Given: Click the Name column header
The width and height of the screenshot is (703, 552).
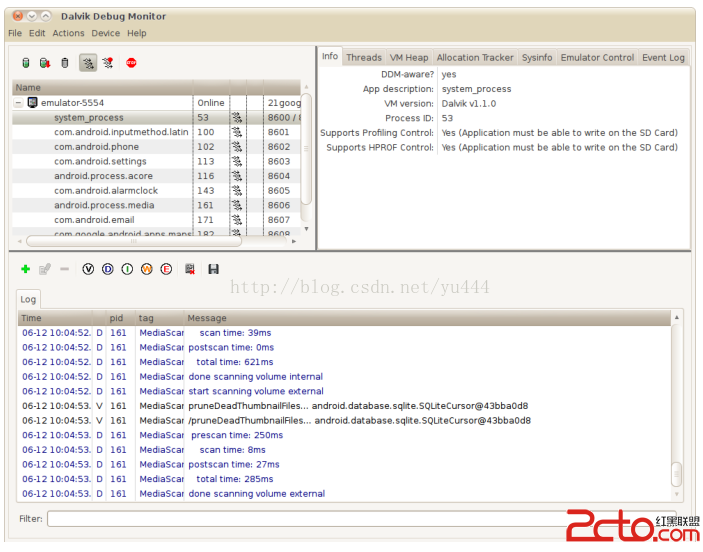Looking at the screenshot, I should [103, 87].
